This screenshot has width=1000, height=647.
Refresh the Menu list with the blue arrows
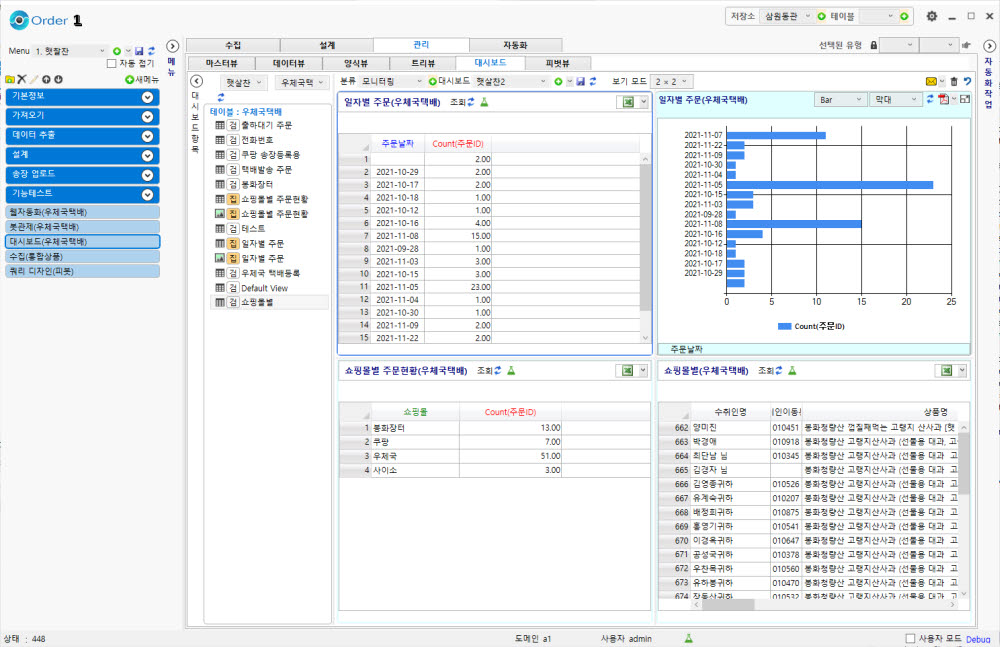point(151,51)
